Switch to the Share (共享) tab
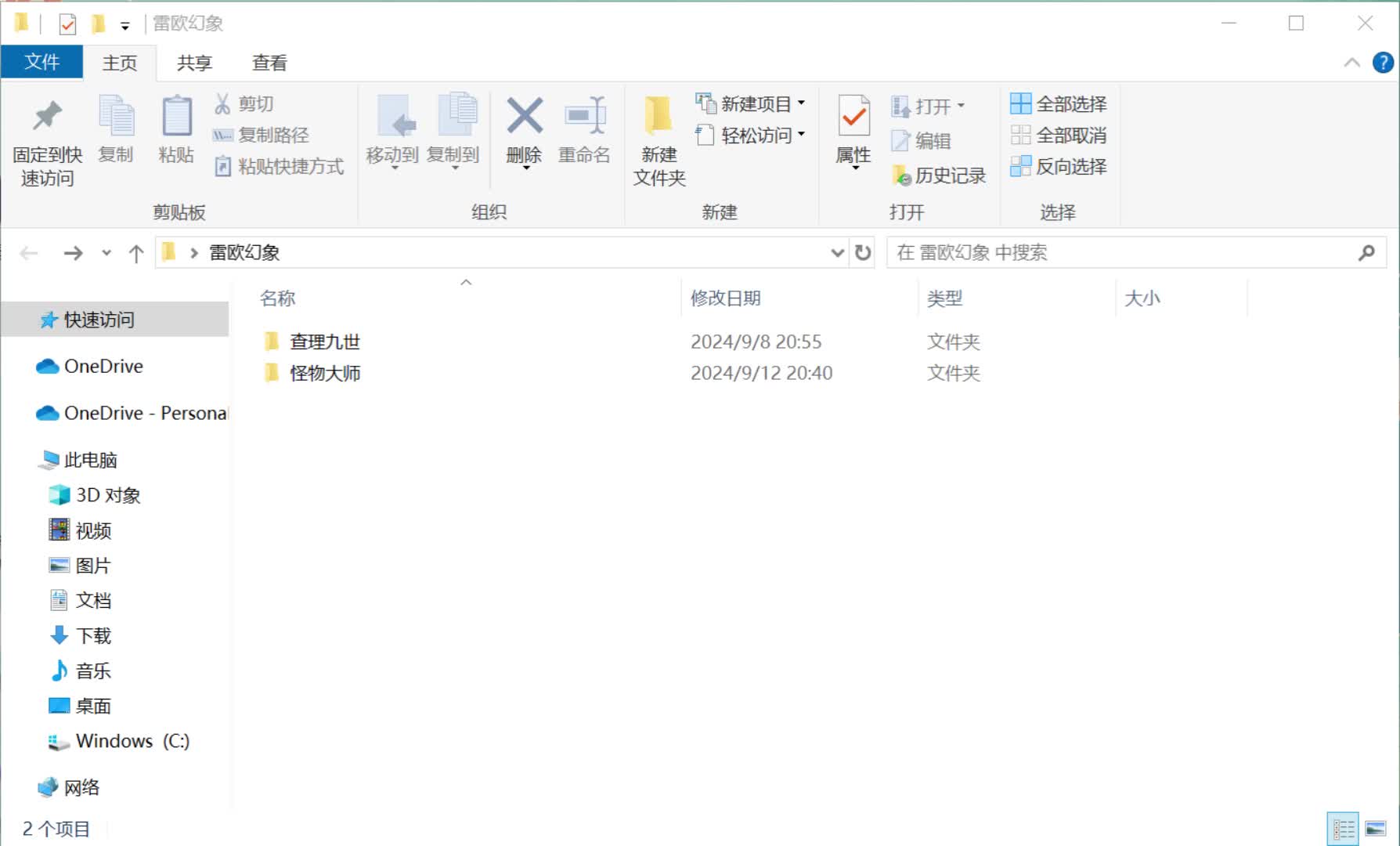Viewport: 1400px width, 846px height. [194, 63]
